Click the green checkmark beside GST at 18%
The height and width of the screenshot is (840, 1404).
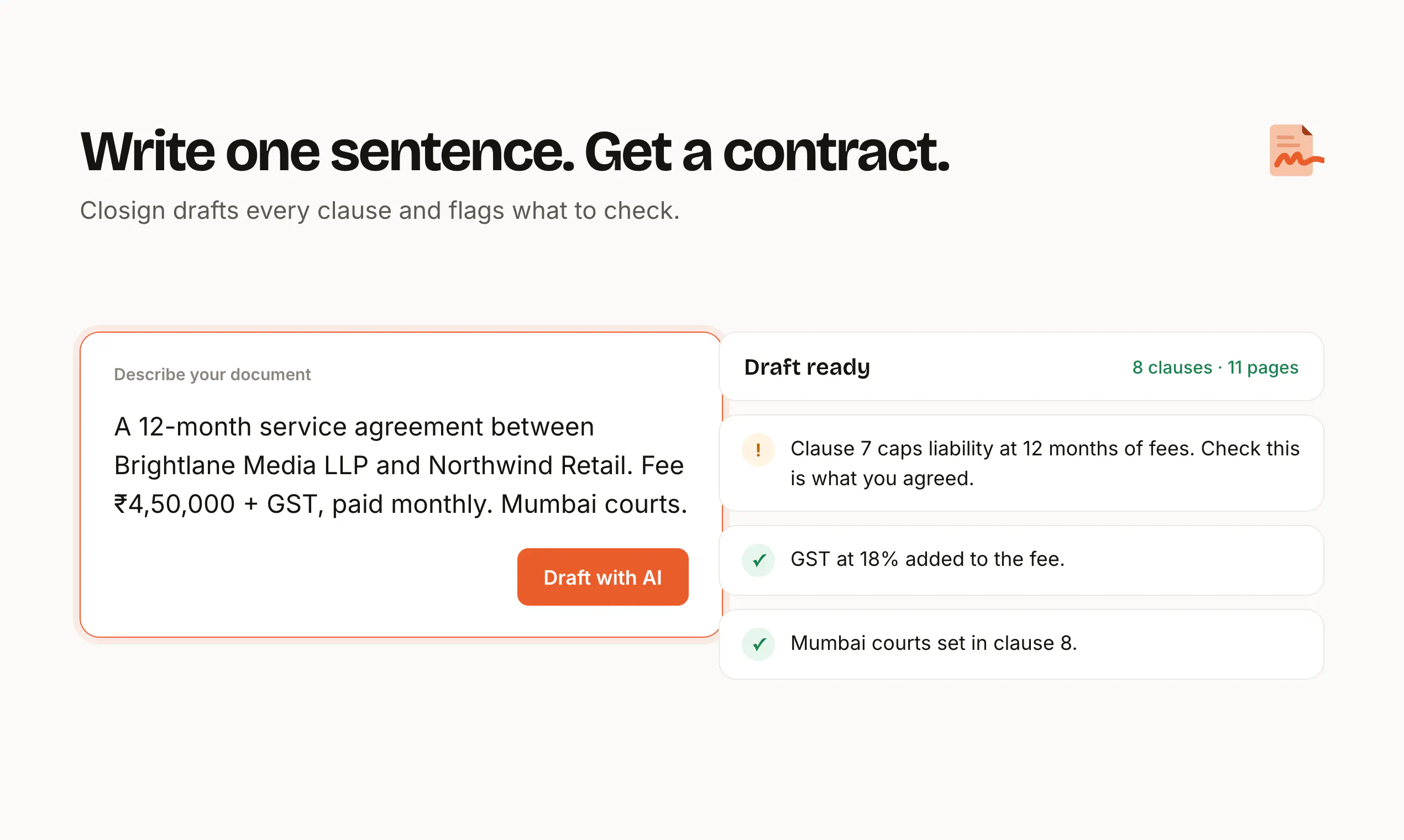(x=758, y=560)
